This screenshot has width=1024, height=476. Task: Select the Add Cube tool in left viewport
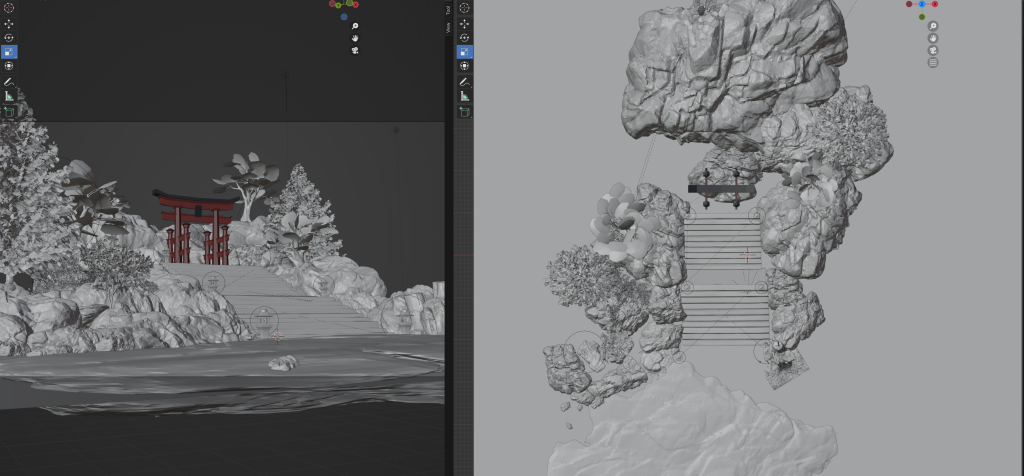coord(9,112)
